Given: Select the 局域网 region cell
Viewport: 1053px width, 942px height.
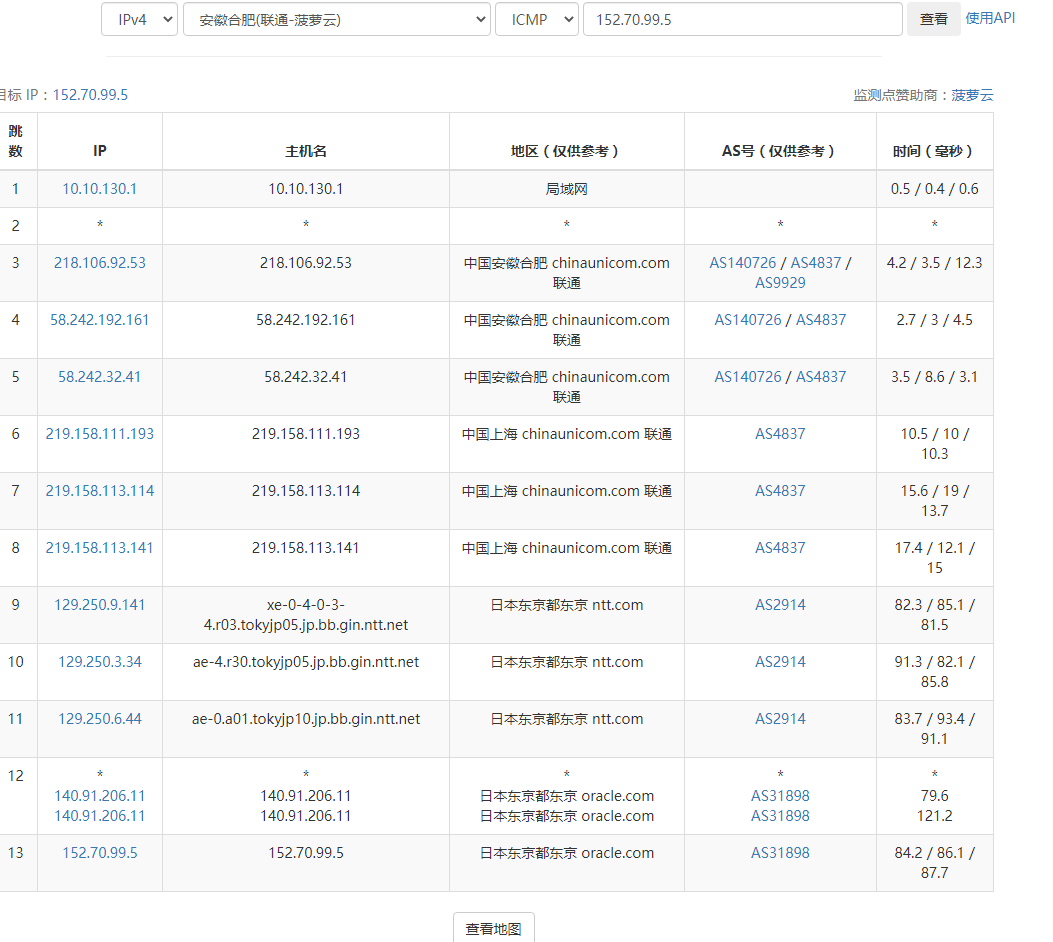Looking at the screenshot, I should coord(566,189).
